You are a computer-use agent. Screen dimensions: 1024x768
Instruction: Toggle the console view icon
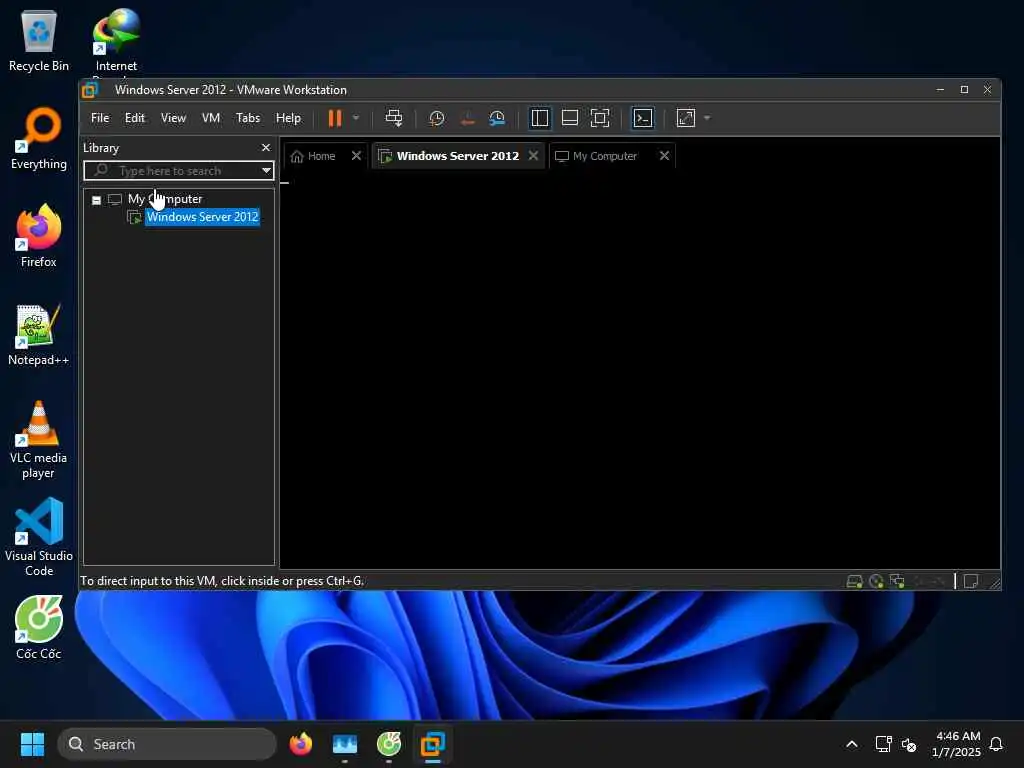click(x=643, y=118)
